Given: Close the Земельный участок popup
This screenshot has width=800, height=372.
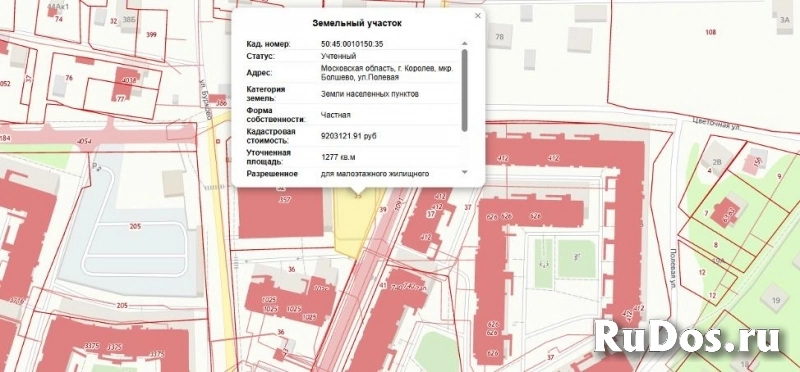Looking at the screenshot, I should click(478, 16).
